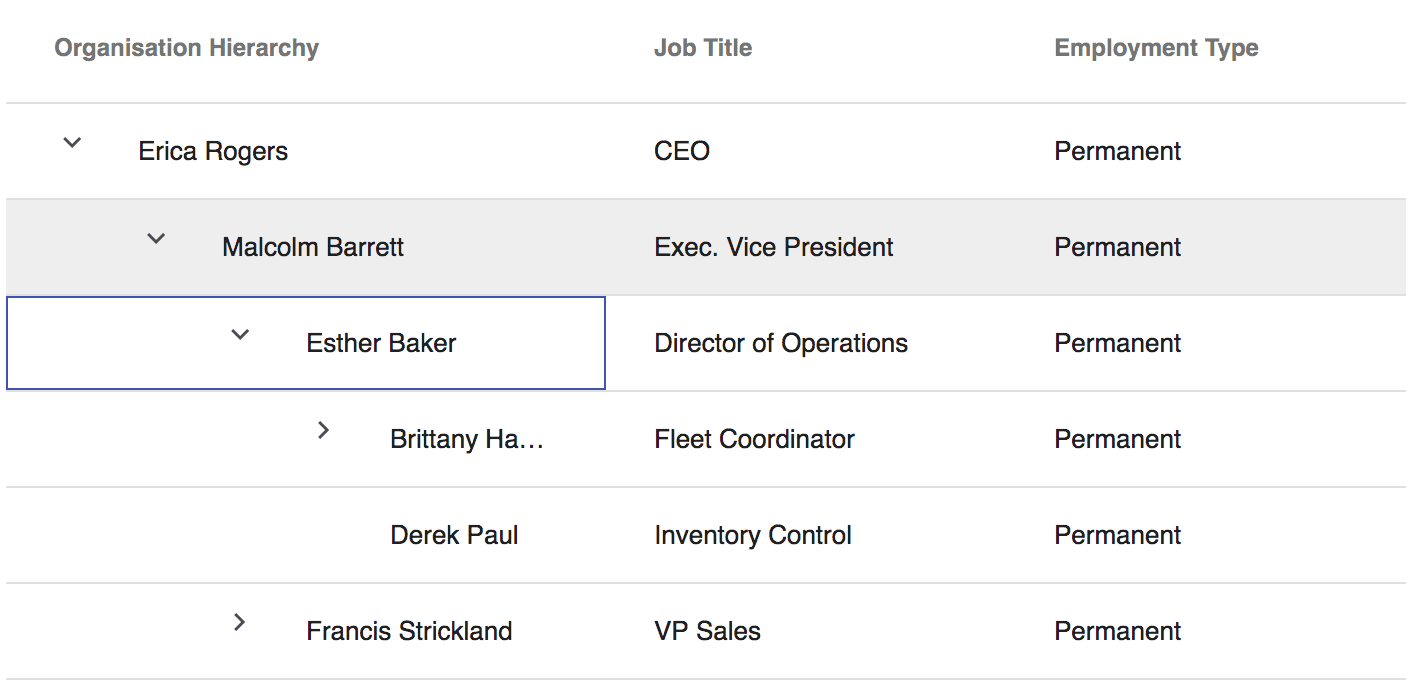Click the Fleet Coordinator cell
Viewport: 1414px width, 690px height.
click(754, 439)
